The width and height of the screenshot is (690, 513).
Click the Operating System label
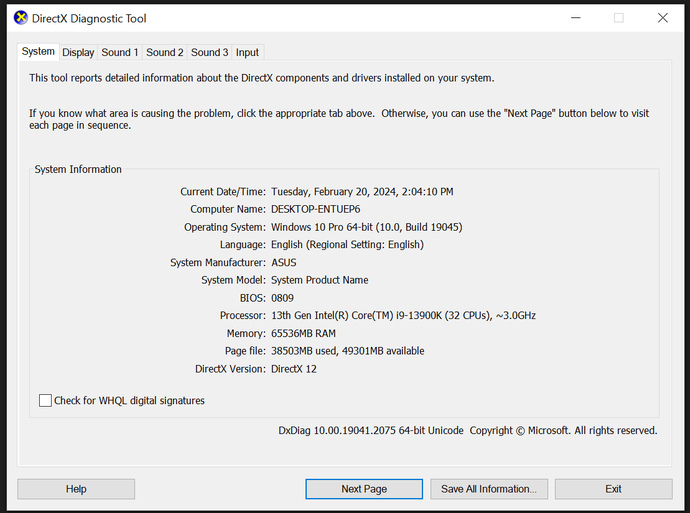pos(225,227)
